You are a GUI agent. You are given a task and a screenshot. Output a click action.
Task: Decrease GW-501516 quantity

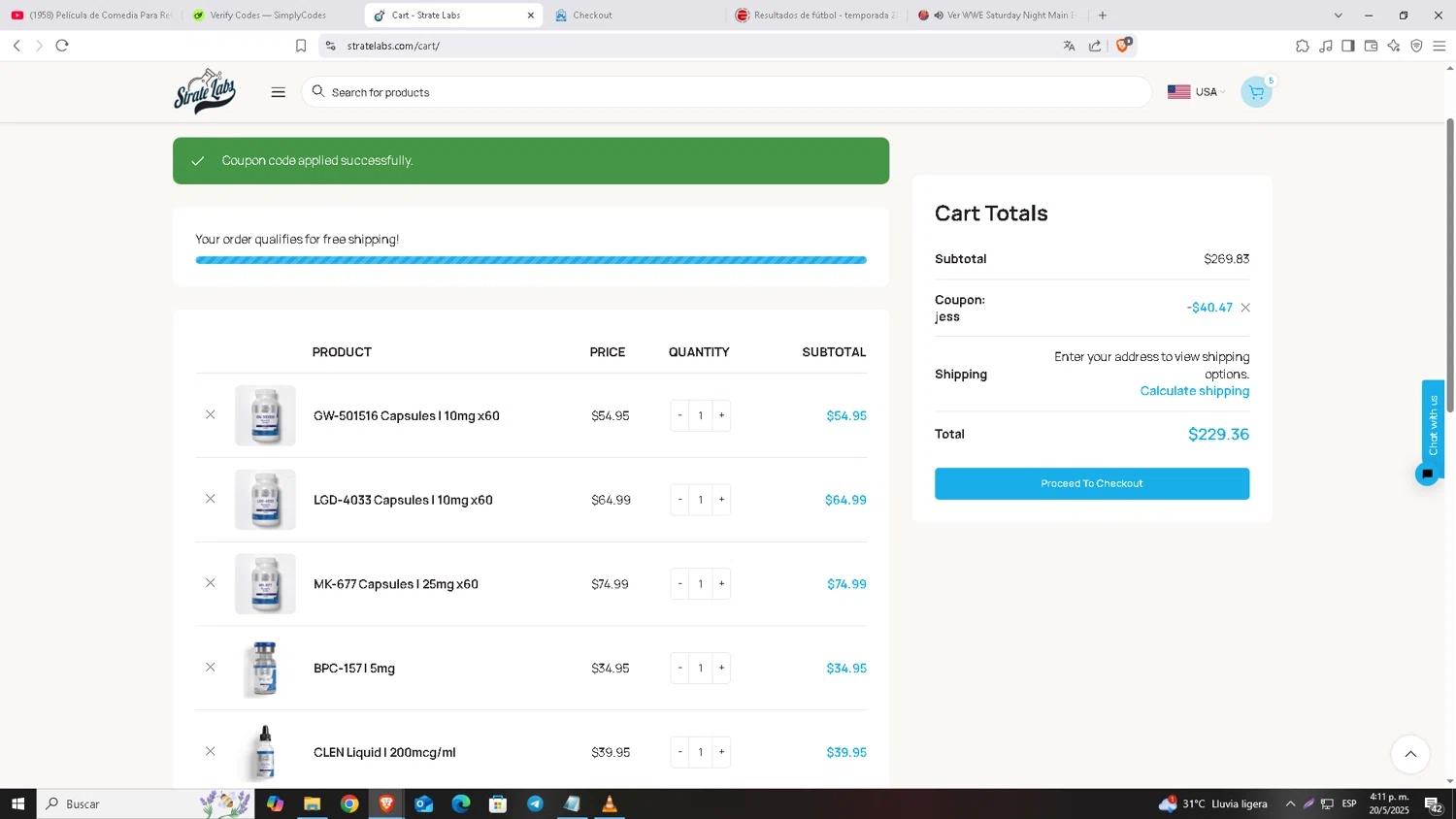tap(679, 415)
